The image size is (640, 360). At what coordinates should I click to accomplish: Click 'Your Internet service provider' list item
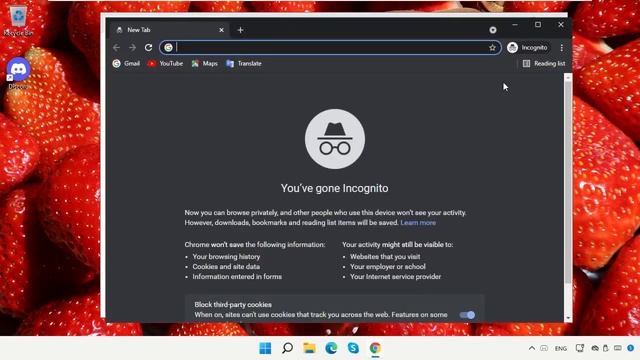[396, 277]
